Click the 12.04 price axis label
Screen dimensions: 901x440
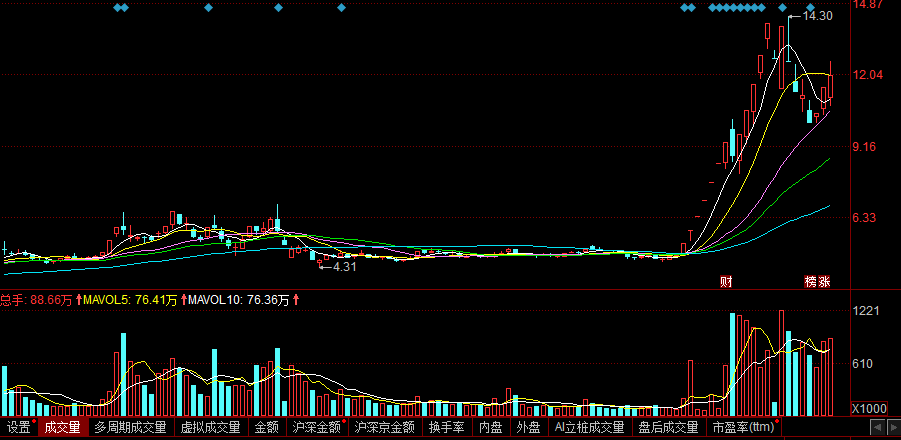(868, 75)
